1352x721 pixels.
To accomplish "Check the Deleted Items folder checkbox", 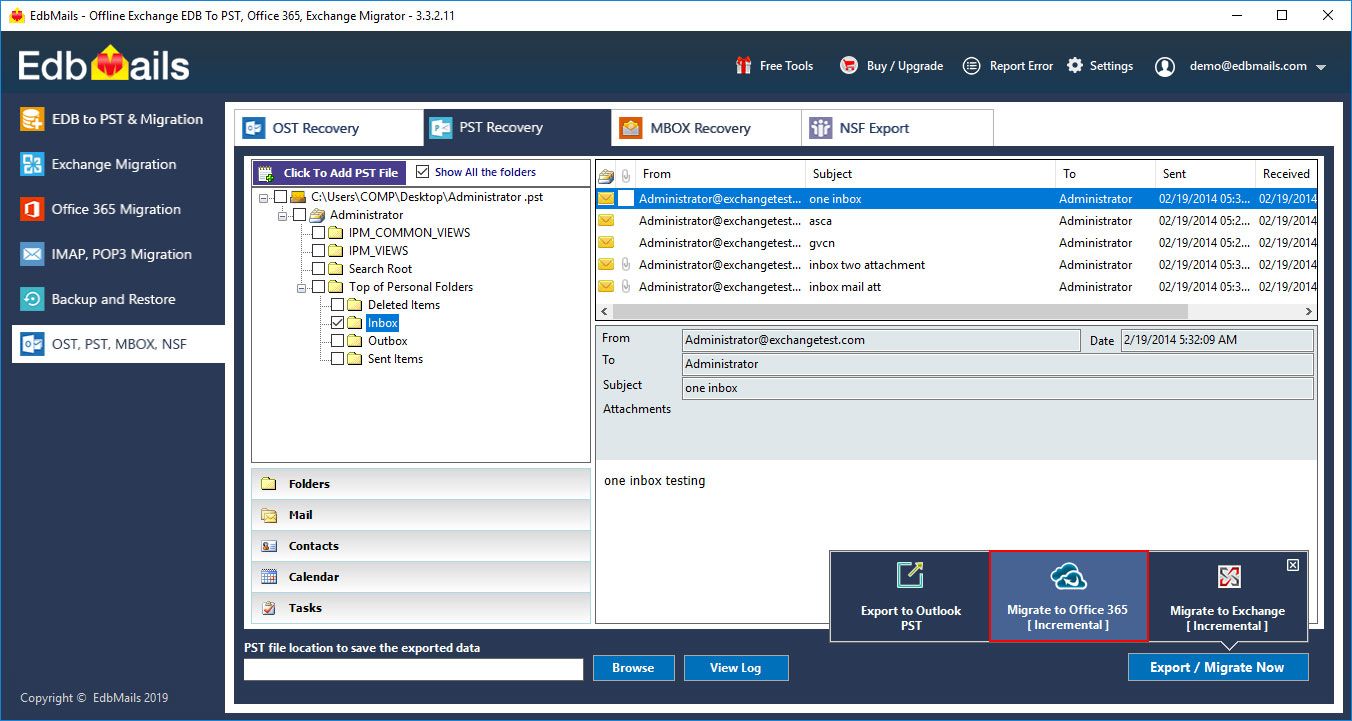I will (x=337, y=305).
